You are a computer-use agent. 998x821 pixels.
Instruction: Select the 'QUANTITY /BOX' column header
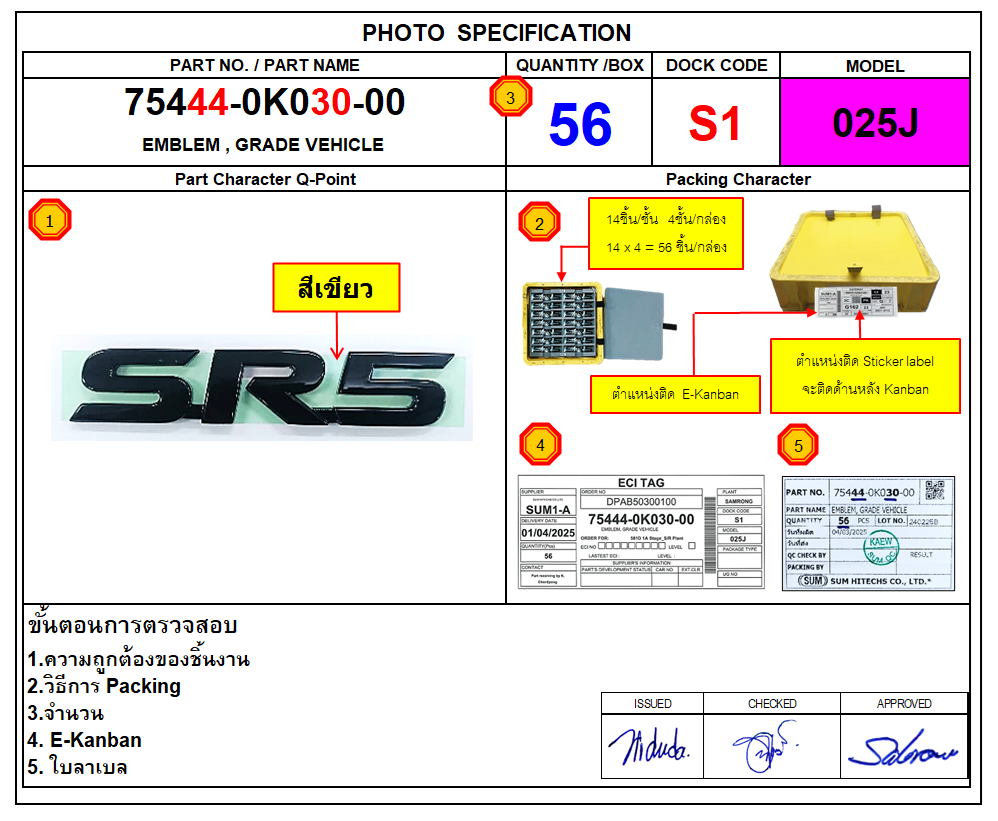click(x=580, y=65)
